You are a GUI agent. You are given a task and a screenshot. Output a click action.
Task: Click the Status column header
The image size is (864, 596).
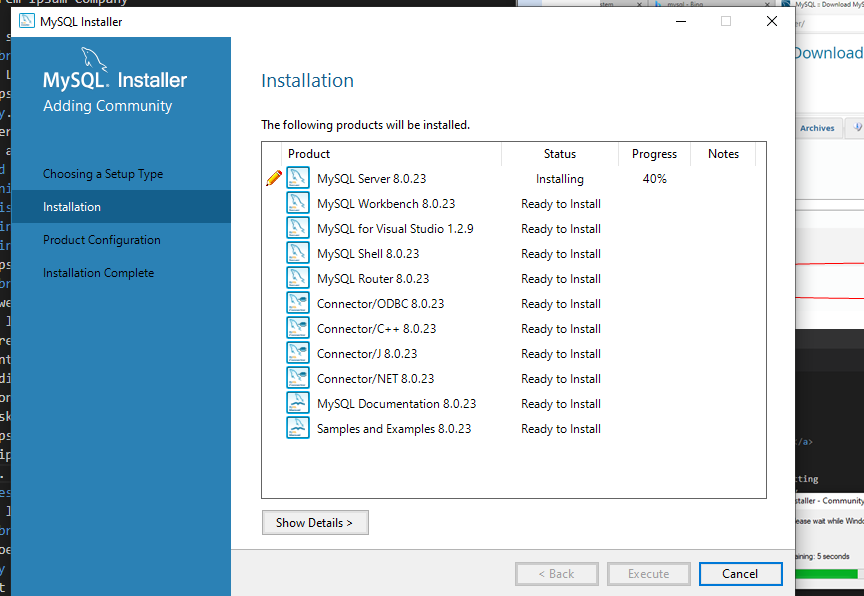pos(560,154)
